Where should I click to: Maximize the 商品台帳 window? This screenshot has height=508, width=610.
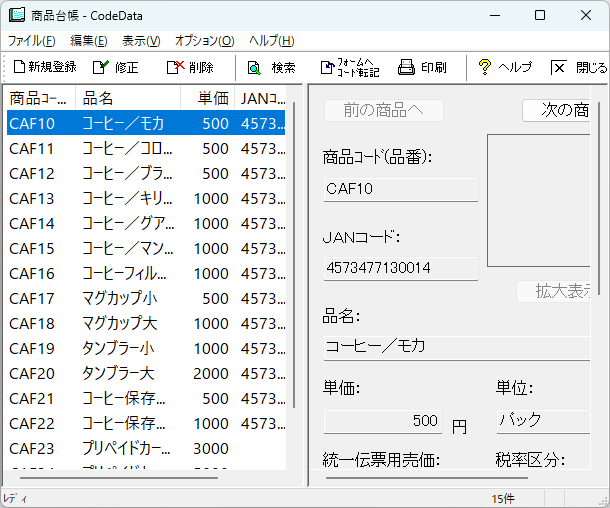[x=540, y=15]
